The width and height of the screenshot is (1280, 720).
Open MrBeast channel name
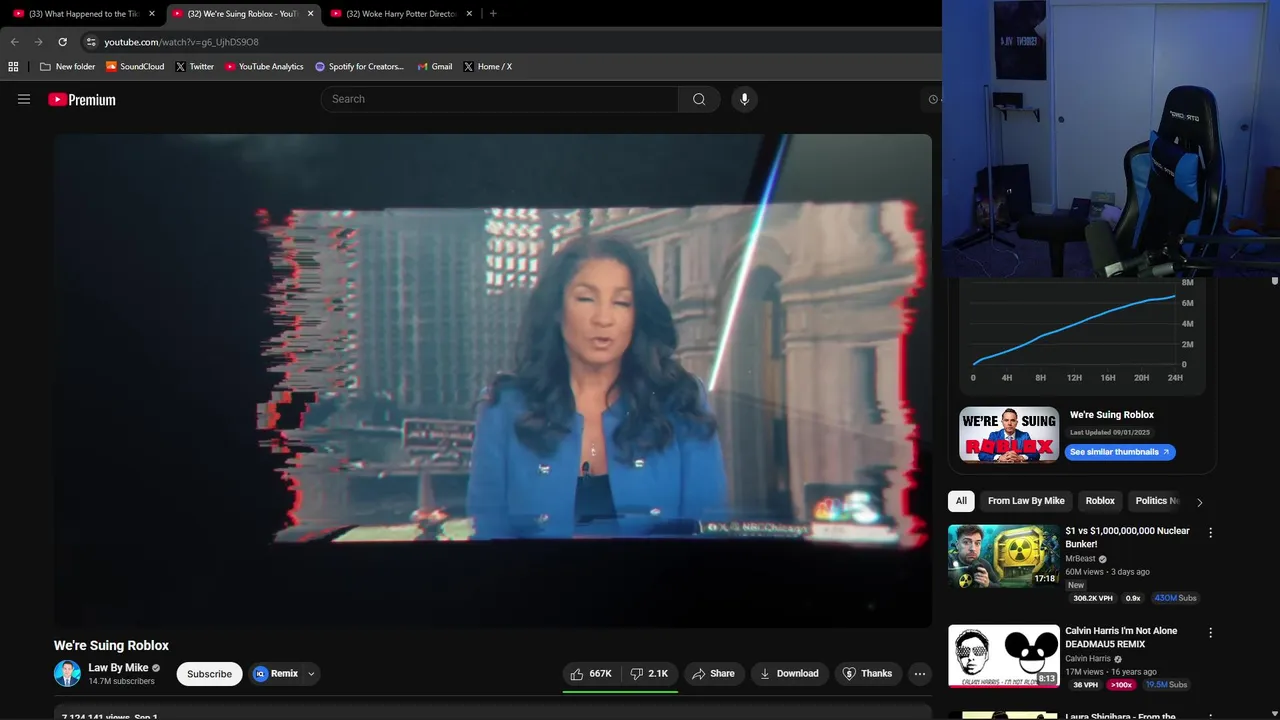click(x=1080, y=559)
